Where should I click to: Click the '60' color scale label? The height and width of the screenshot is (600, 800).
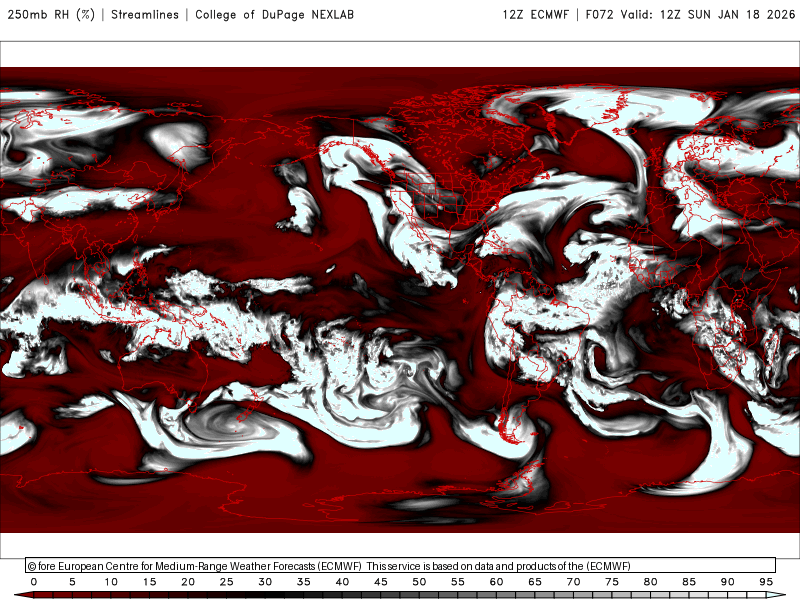tap(496, 582)
